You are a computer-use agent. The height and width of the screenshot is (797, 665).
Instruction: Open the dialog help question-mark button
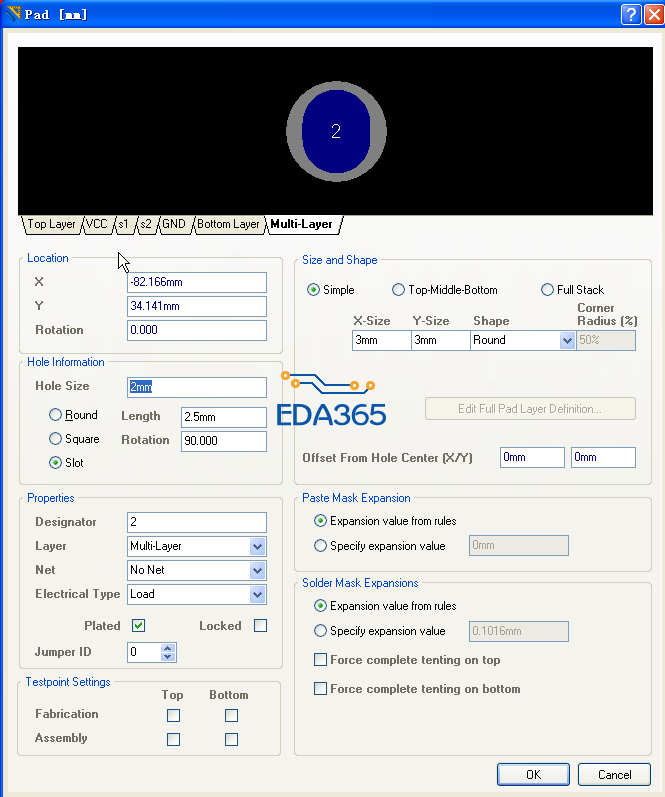[630, 14]
